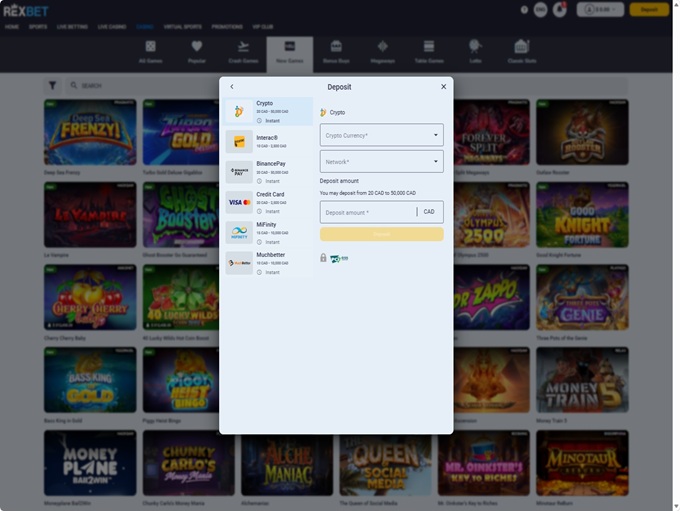Choose the BinancePay payment method icon
This screenshot has height=511, width=680.
coord(239,172)
